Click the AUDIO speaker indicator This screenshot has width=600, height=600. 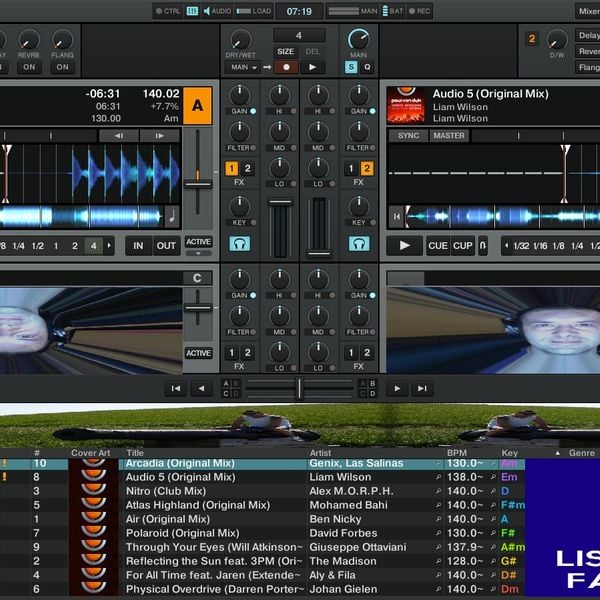(217, 11)
